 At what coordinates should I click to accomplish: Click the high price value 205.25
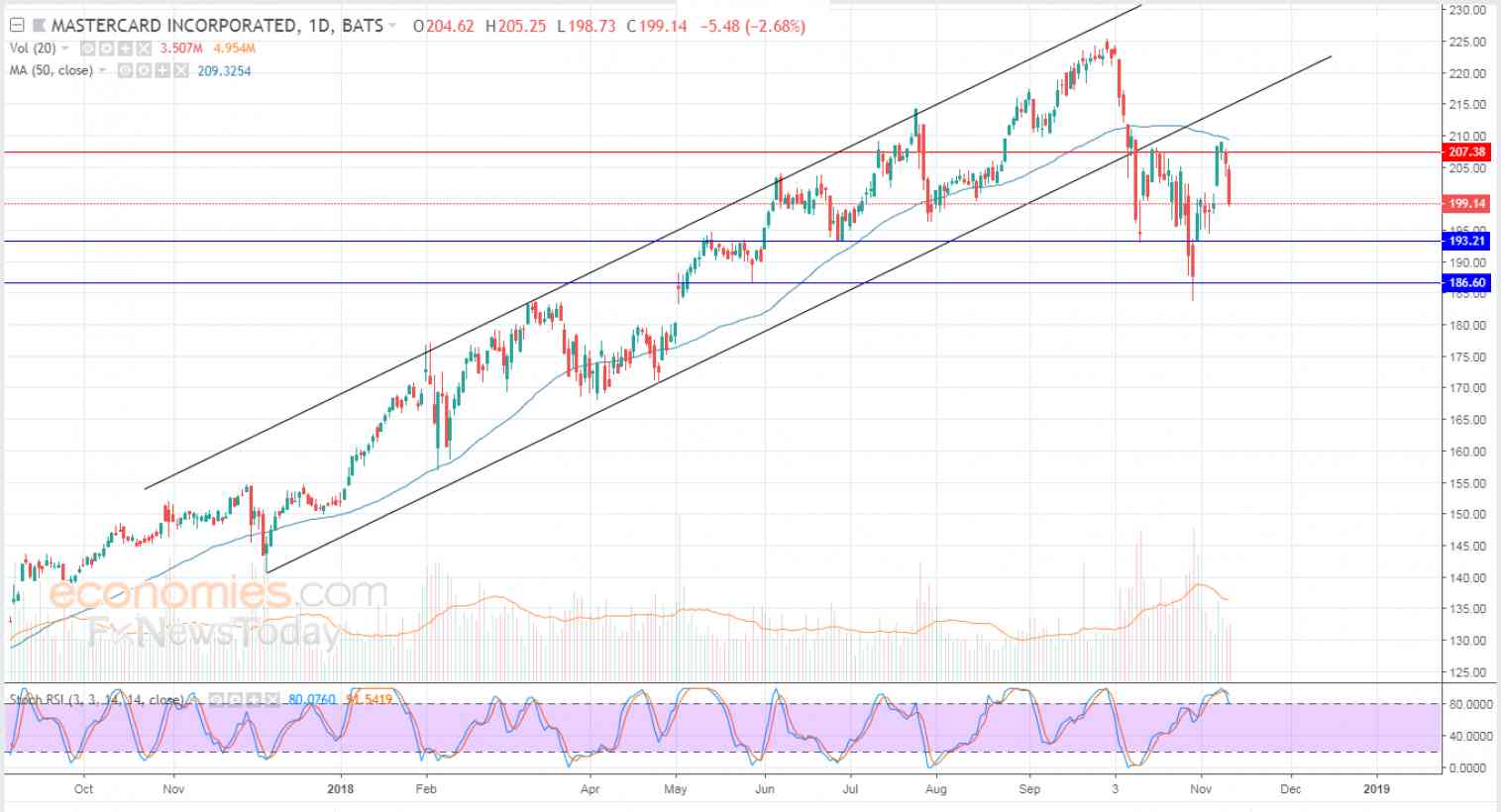tap(523, 26)
